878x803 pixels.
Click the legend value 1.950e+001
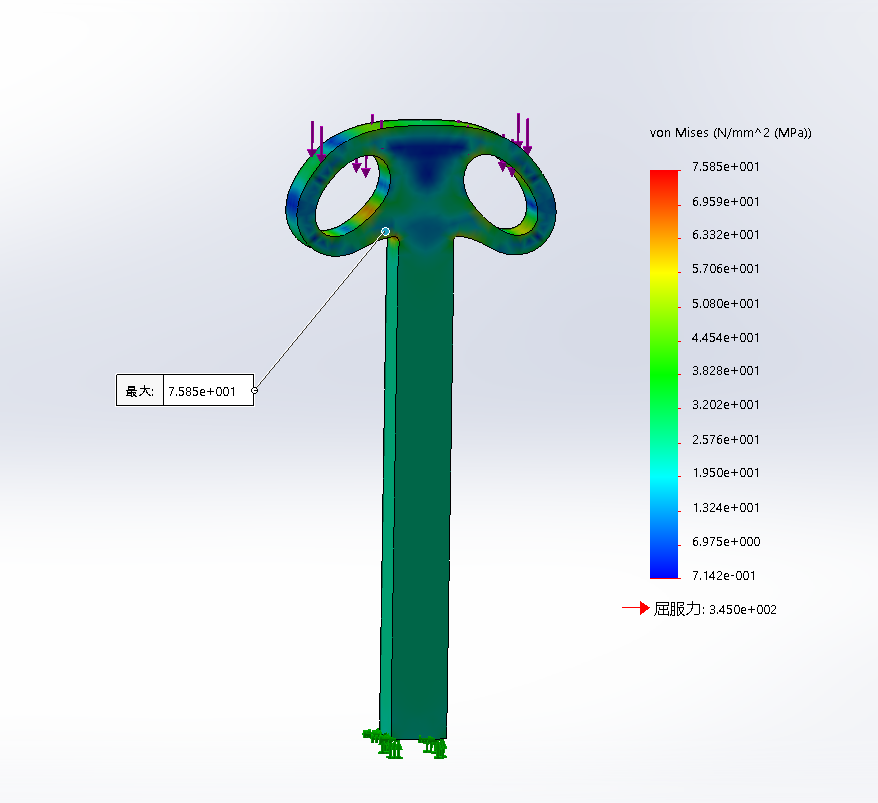pos(726,473)
